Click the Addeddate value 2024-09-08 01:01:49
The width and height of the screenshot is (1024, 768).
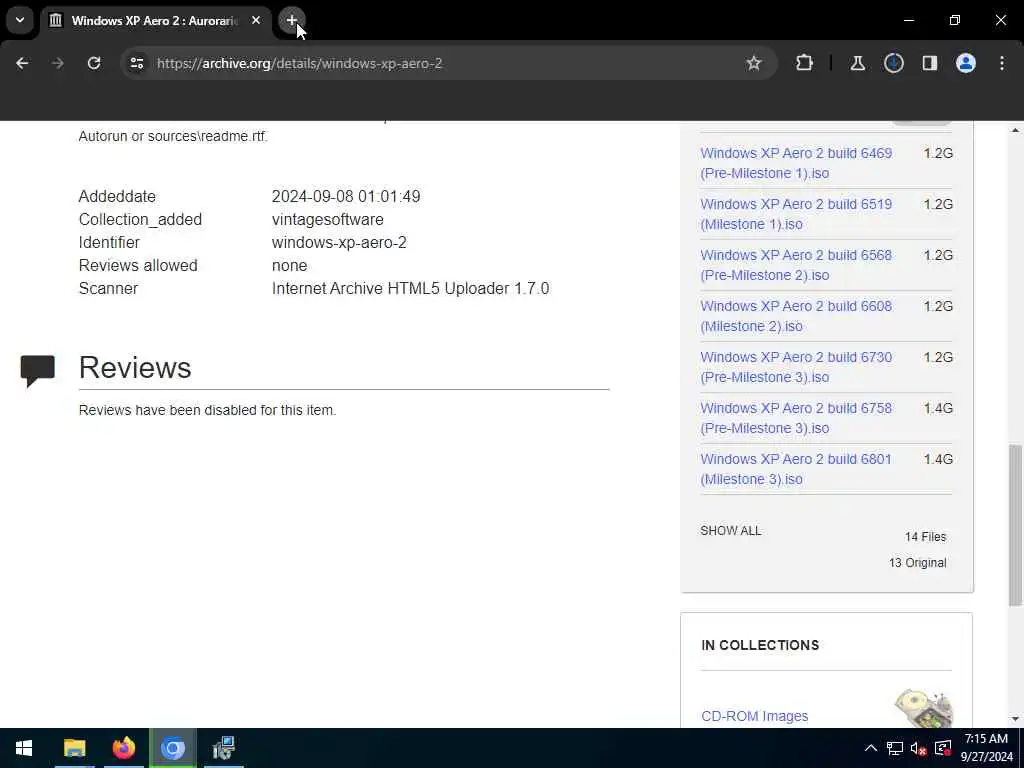tap(346, 197)
